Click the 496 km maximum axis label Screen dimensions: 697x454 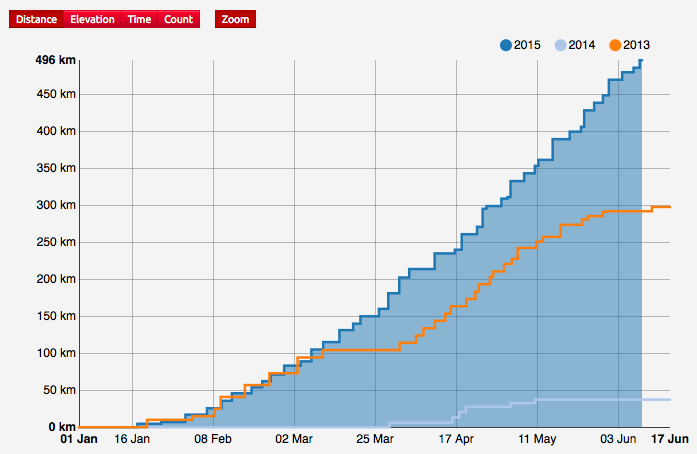(x=54, y=60)
